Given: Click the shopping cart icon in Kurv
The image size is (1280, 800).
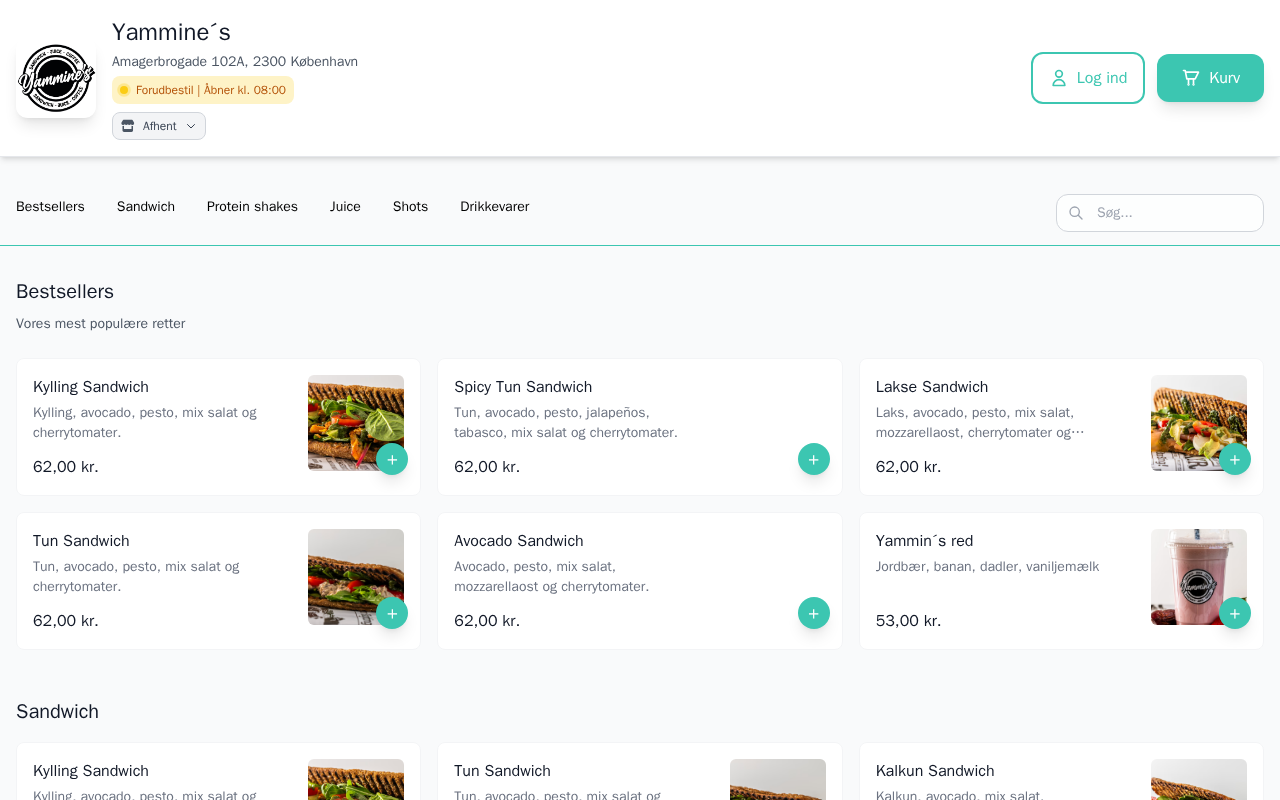Looking at the screenshot, I should click(1191, 78).
